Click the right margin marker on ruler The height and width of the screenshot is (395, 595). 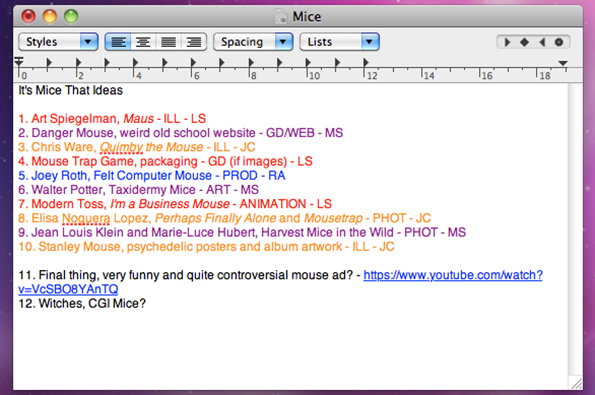(x=563, y=63)
